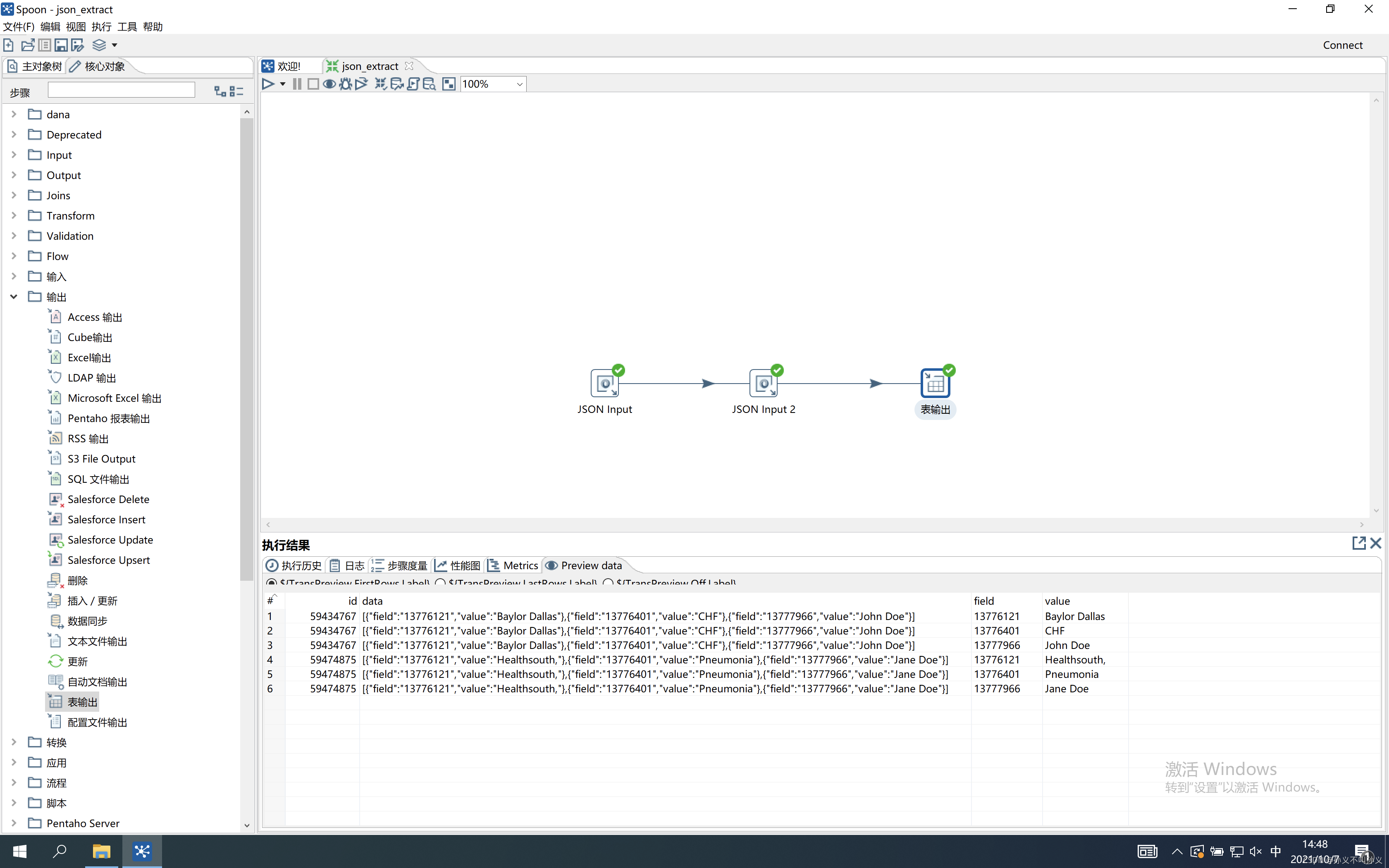Image resolution: width=1389 pixels, height=868 pixels.
Task: Select the TransPreview FirstRows radio button
Action: [x=272, y=583]
